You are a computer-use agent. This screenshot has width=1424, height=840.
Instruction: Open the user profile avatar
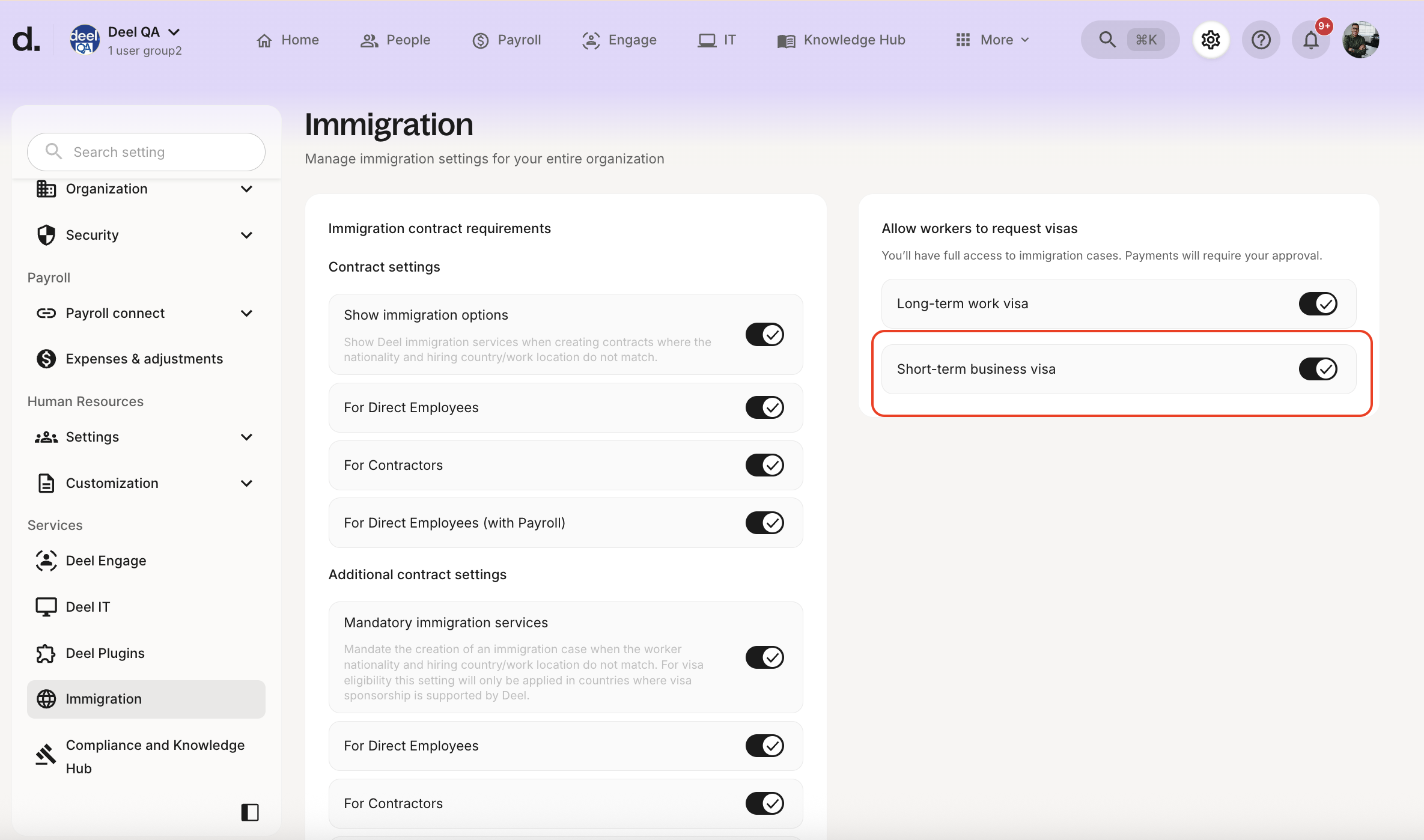click(1360, 40)
